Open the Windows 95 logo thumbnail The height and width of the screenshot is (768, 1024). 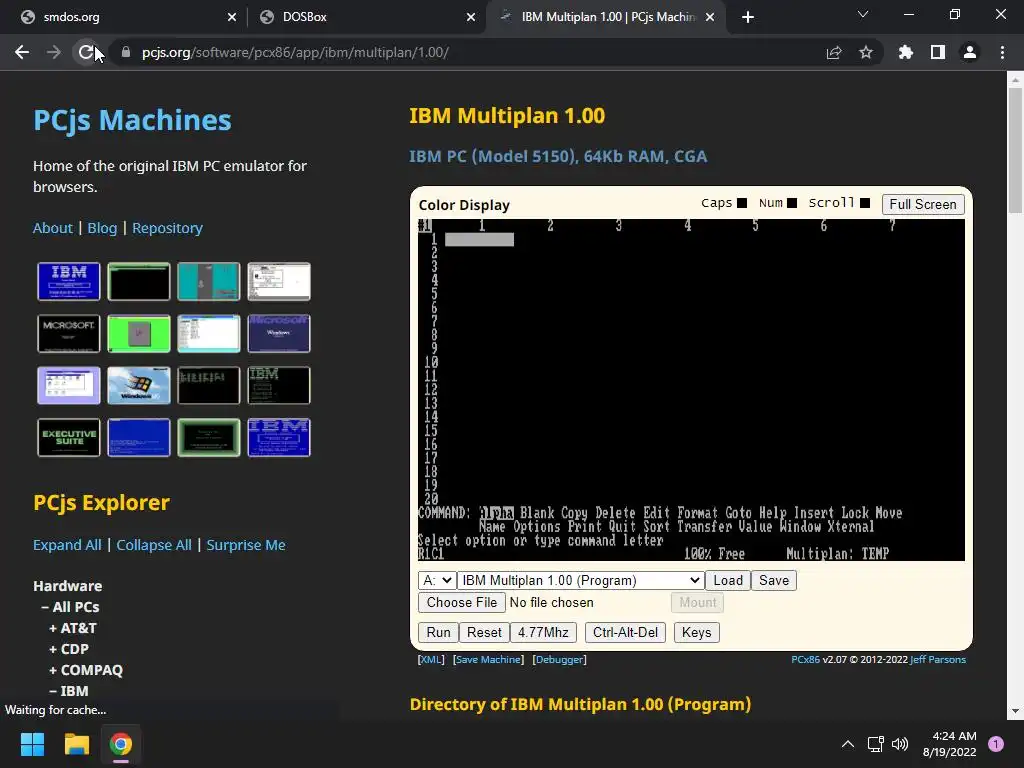(x=138, y=385)
